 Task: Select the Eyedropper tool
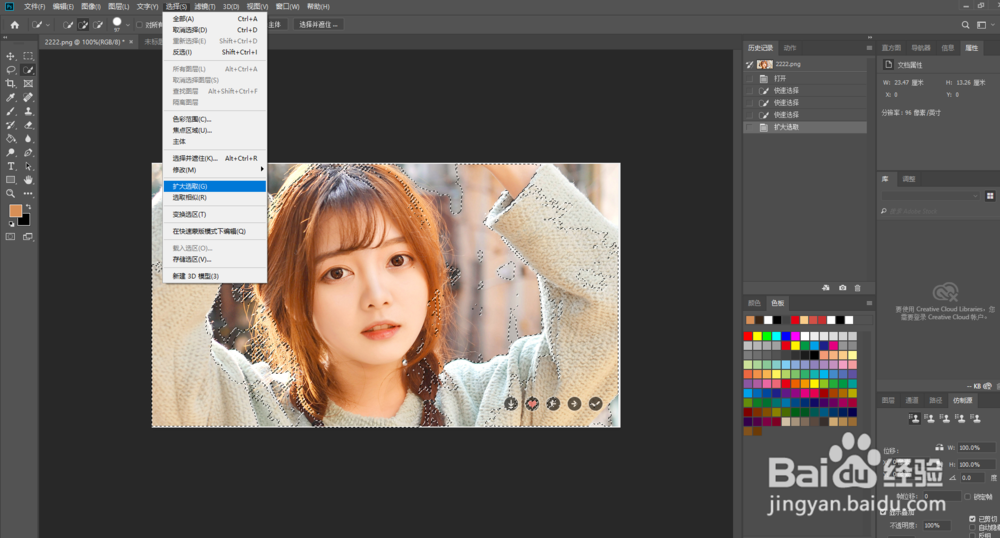pos(11,98)
